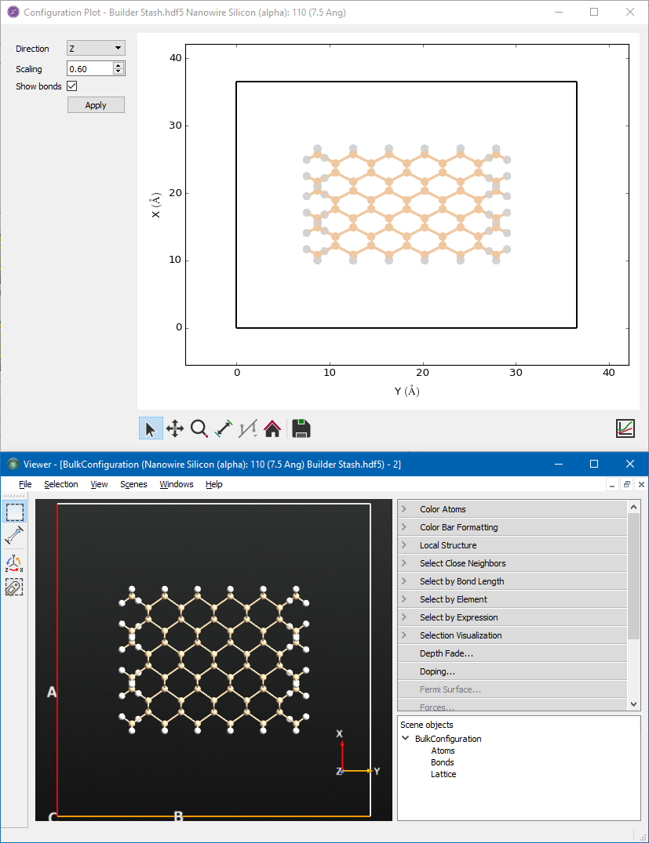Click the Depth Fade... button
Image resolution: width=649 pixels, height=843 pixels.
pyautogui.click(x=446, y=653)
